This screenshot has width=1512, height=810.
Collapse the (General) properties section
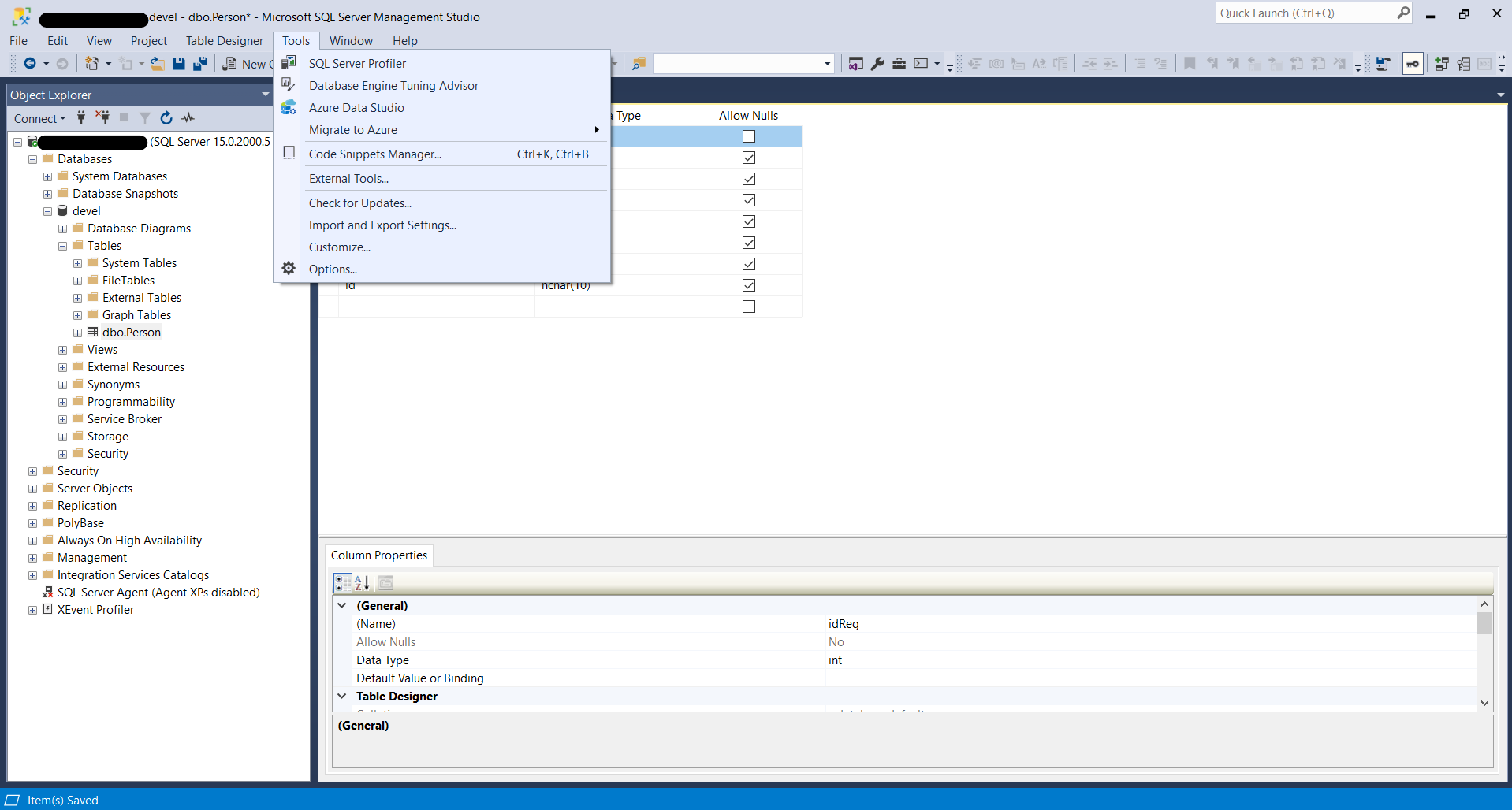point(342,606)
